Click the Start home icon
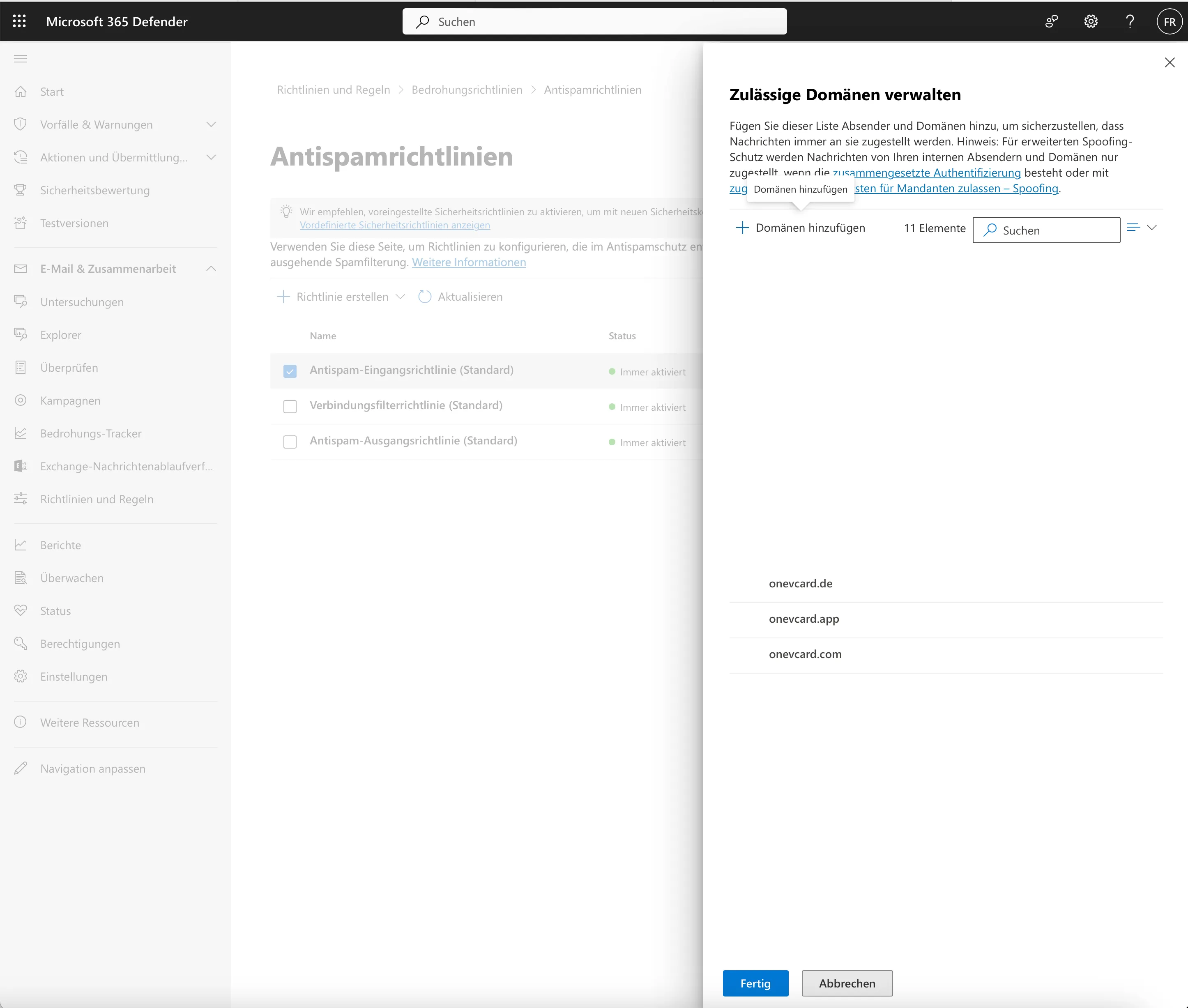Image resolution: width=1188 pixels, height=1008 pixels. pyautogui.click(x=21, y=92)
